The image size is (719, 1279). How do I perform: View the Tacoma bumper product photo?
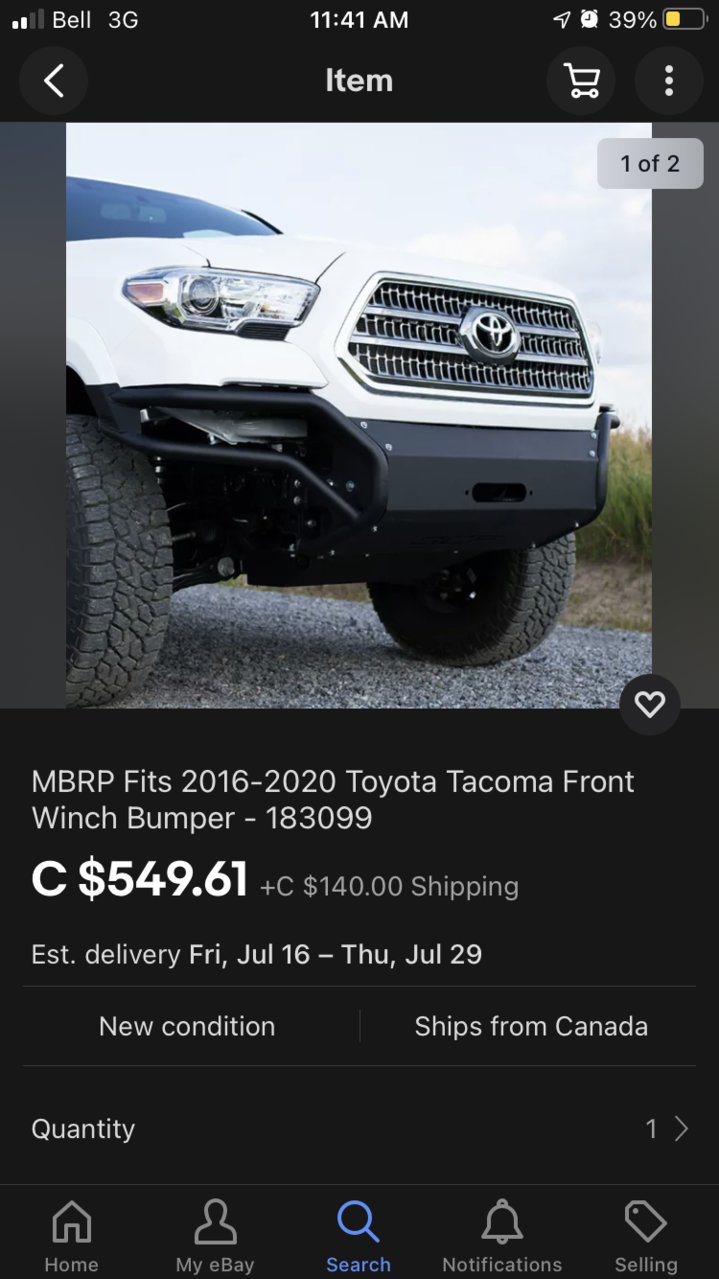click(x=359, y=415)
